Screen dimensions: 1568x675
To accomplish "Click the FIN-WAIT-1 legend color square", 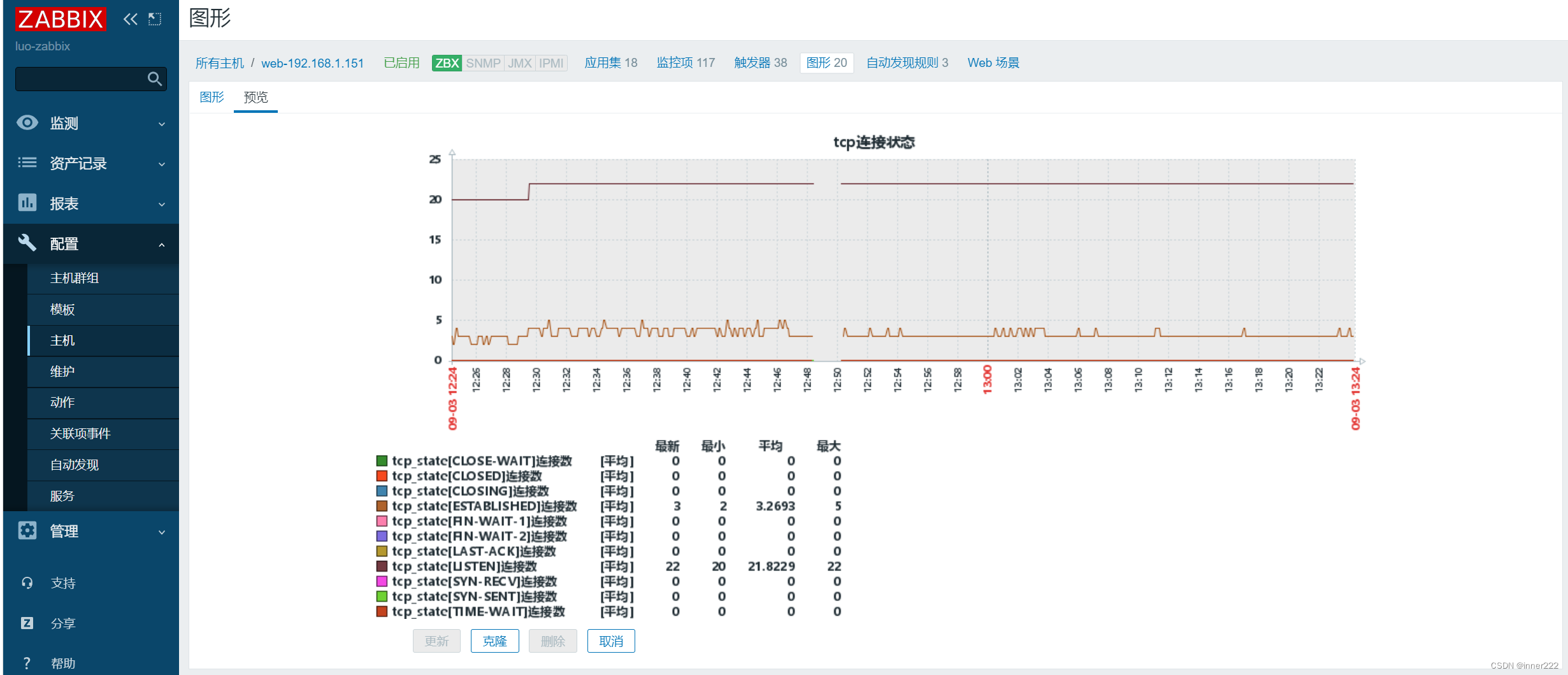I will coord(382,521).
